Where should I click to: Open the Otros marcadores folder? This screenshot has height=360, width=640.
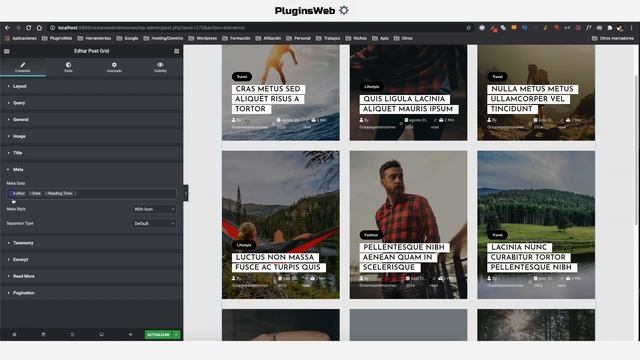[x=613, y=38]
